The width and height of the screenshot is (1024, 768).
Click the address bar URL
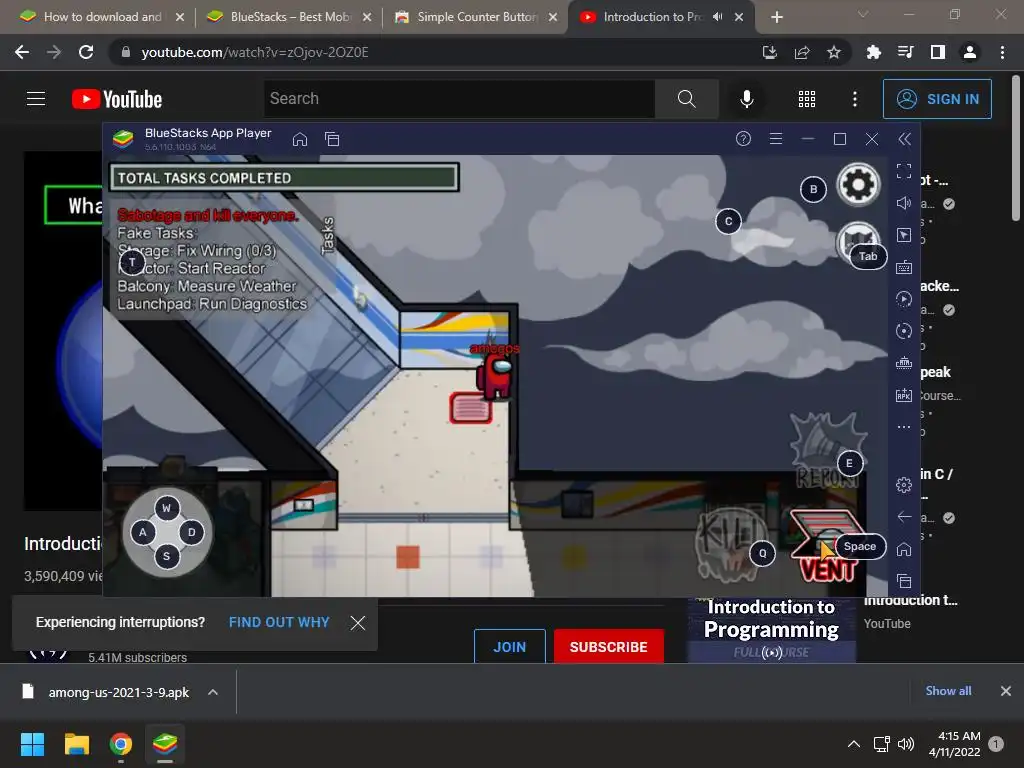click(x=255, y=52)
